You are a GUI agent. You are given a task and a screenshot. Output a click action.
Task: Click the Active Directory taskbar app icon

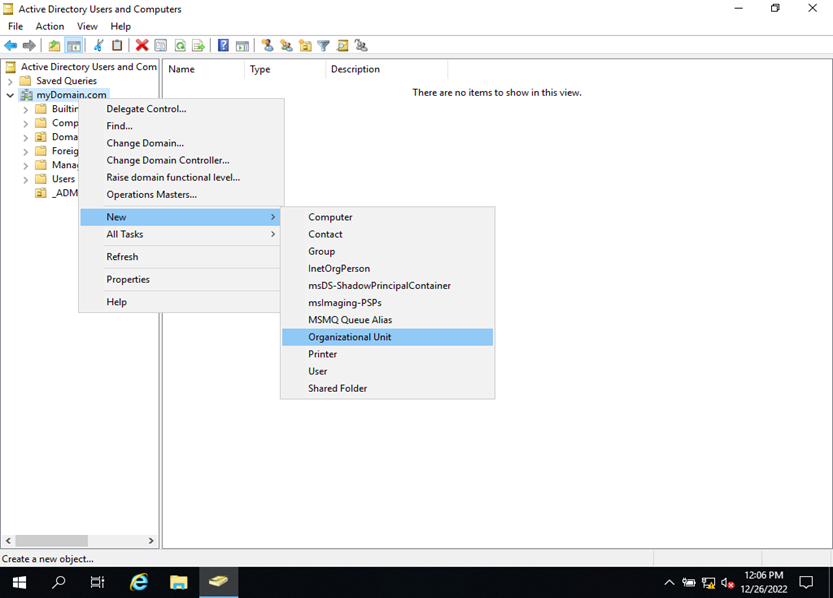pyautogui.click(x=218, y=583)
